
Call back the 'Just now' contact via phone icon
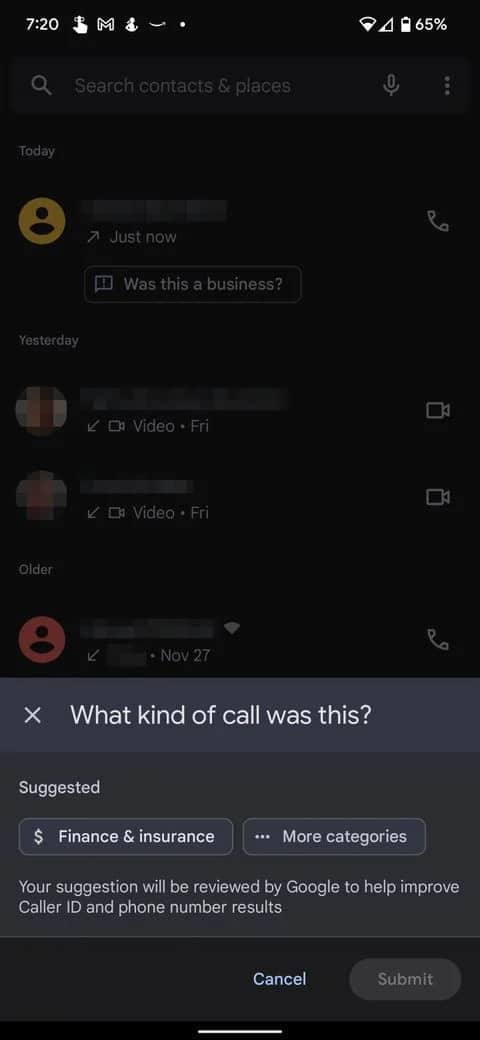click(x=438, y=221)
